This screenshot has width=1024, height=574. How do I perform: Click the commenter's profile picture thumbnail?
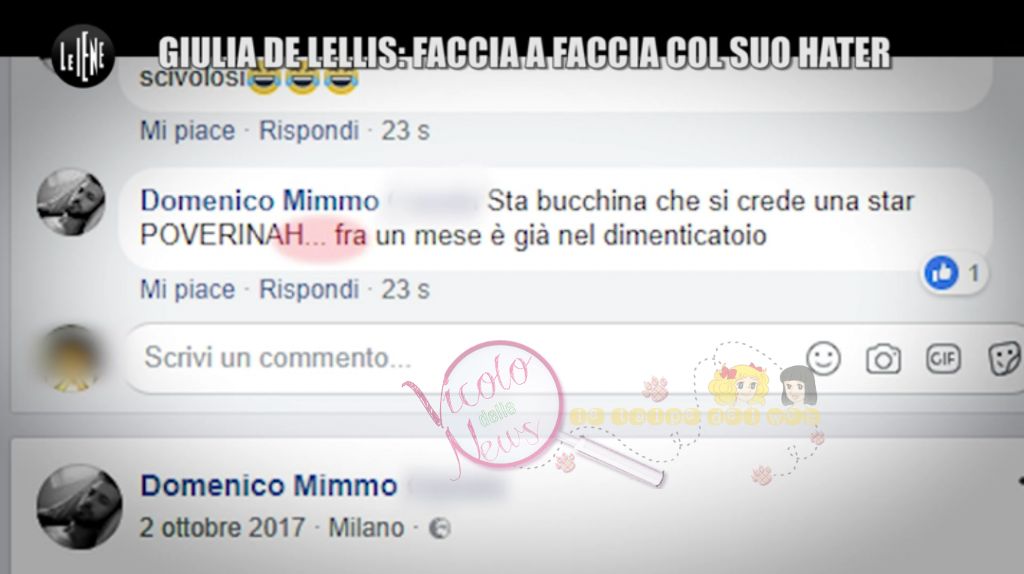point(71,202)
